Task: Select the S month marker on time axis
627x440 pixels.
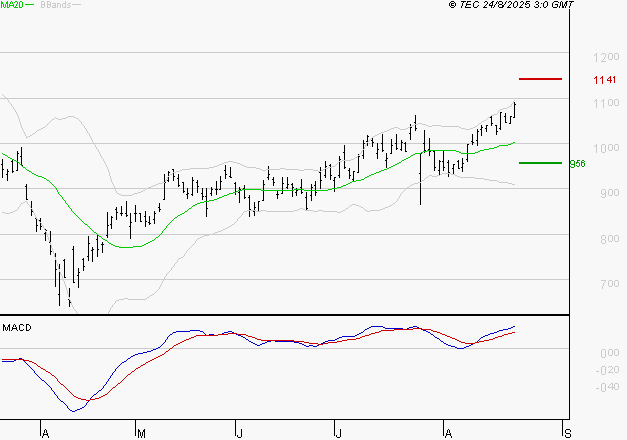Action: pos(569,433)
